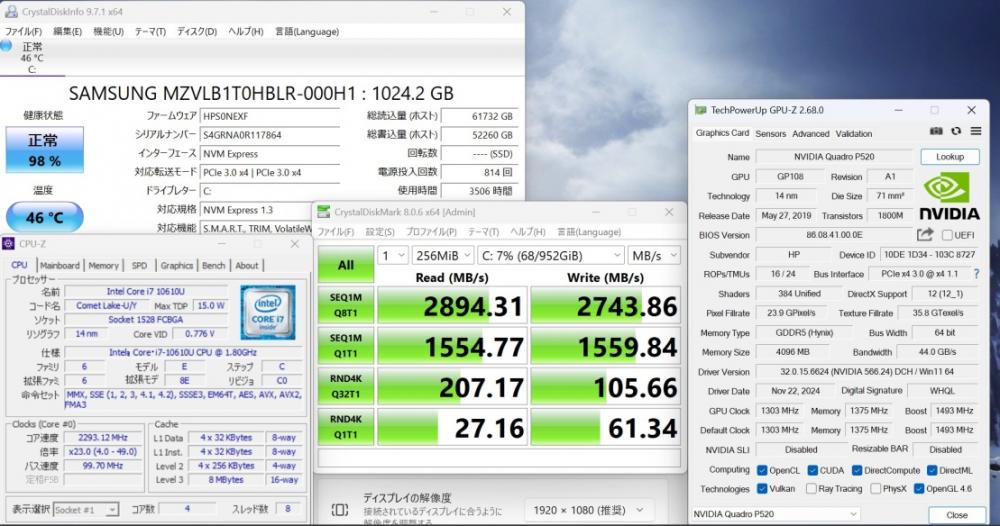The image size is (1000, 526).
Task: Toggle UEFI checkbox in GPU-Z
Action: point(947,235)
